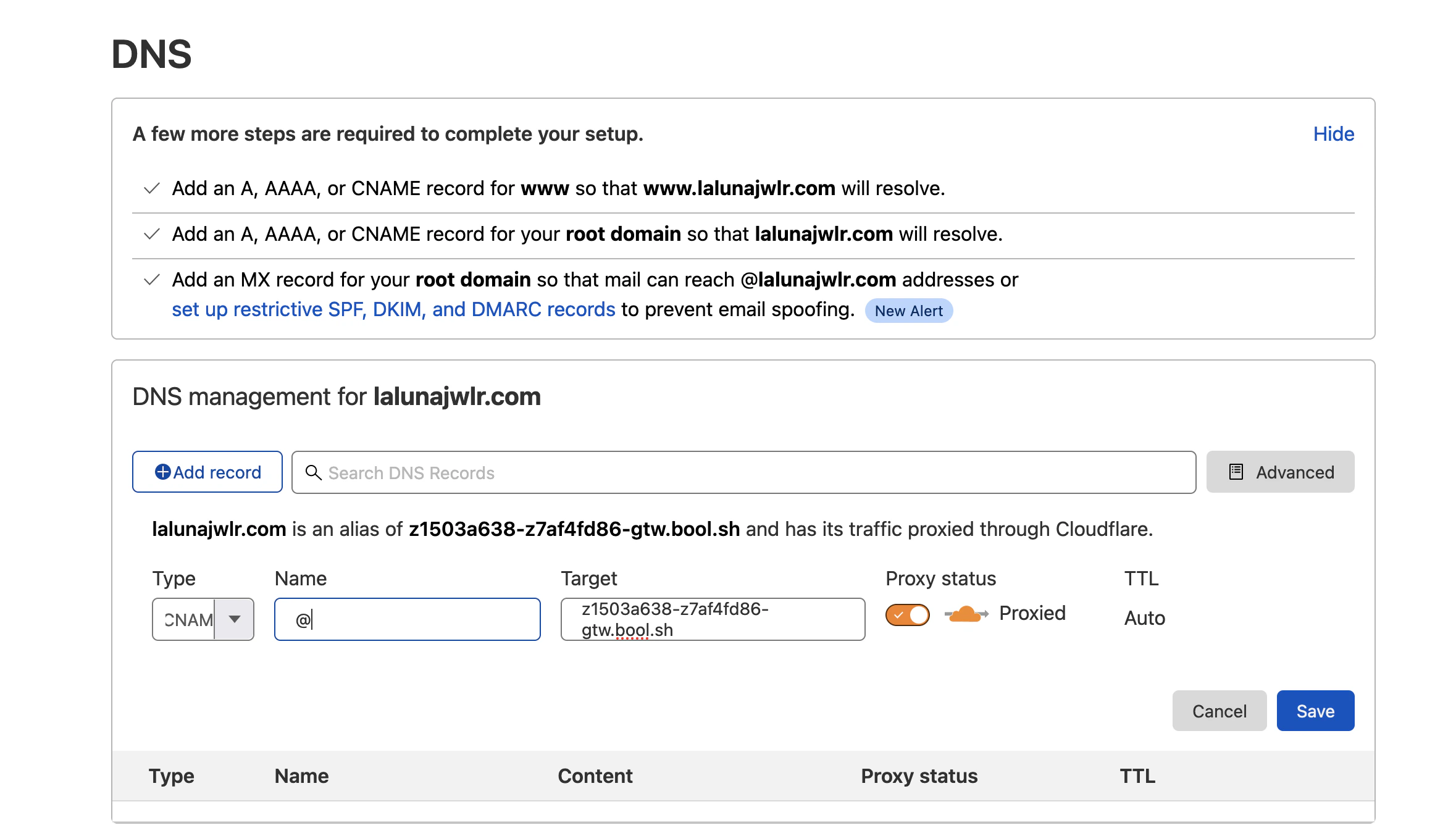Cancel creating the DNS record
Image resolution: width=1456 pixels, height=836 pixels.
[x=1219, y=710]
